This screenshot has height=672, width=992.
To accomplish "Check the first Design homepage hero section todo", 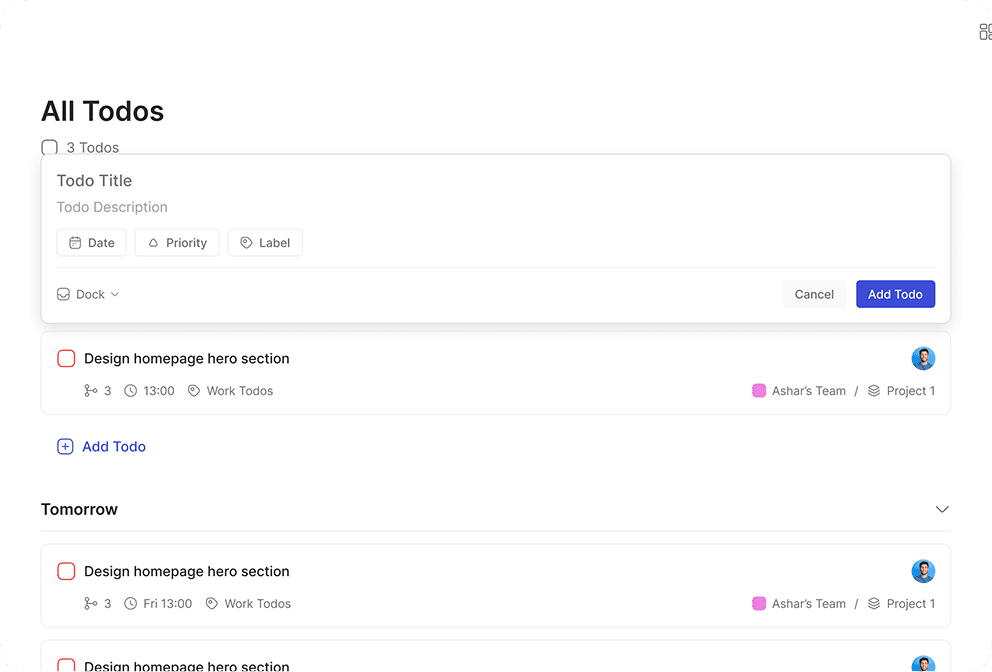I will pos(66,358).
